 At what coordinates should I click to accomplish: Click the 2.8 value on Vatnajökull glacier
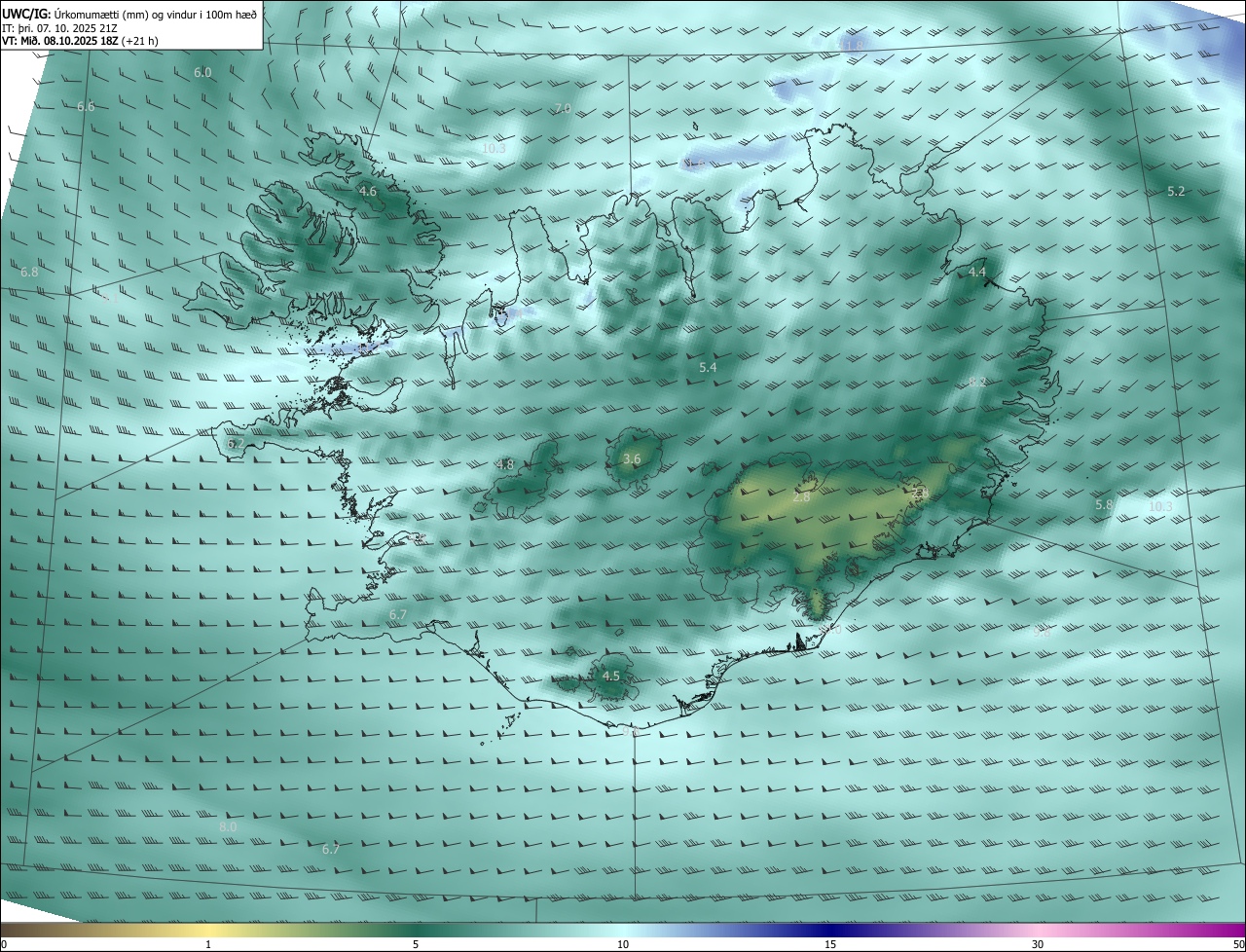click(x=801, y=497)
